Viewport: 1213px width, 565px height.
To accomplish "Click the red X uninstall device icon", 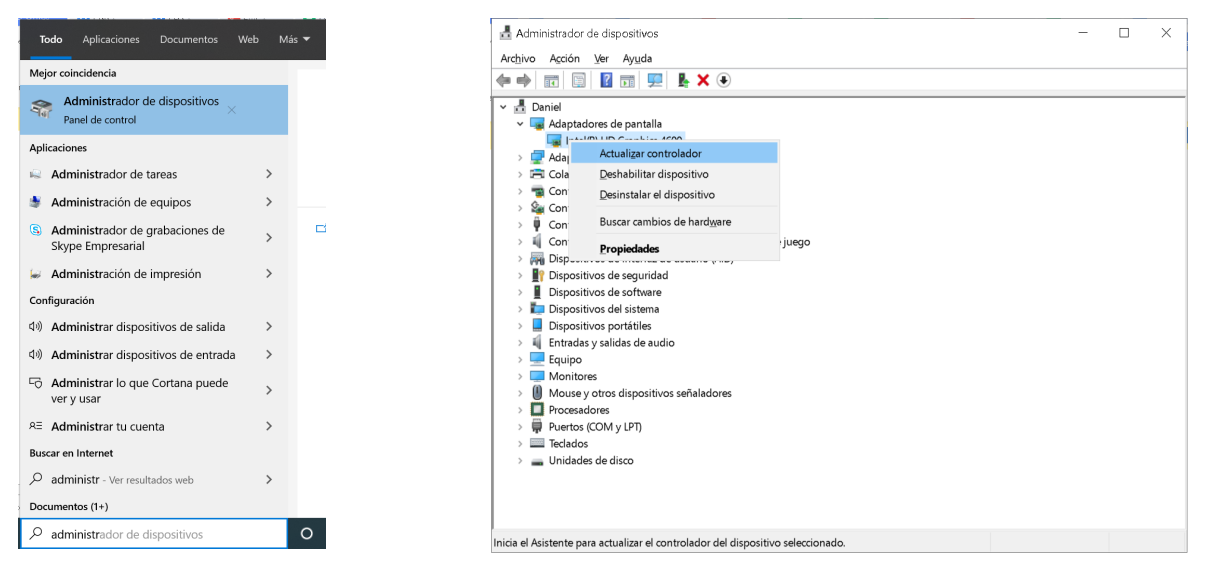I will click(703, 80).
